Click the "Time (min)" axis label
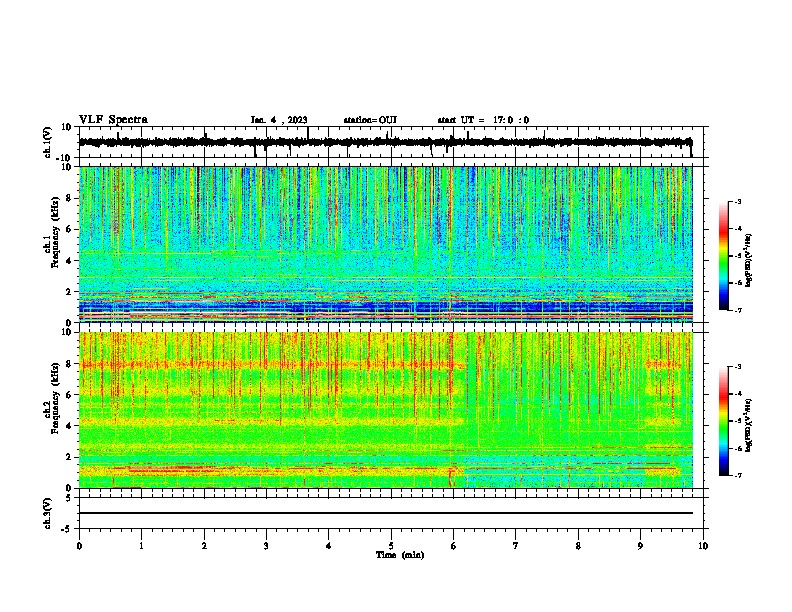 point(400,555)
